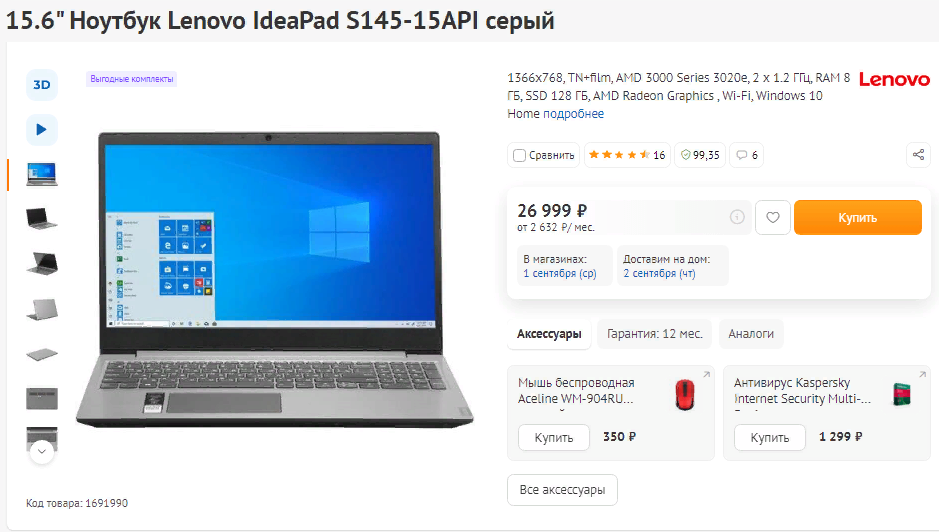Open the star rating with 16 reviews

[627, 155]
